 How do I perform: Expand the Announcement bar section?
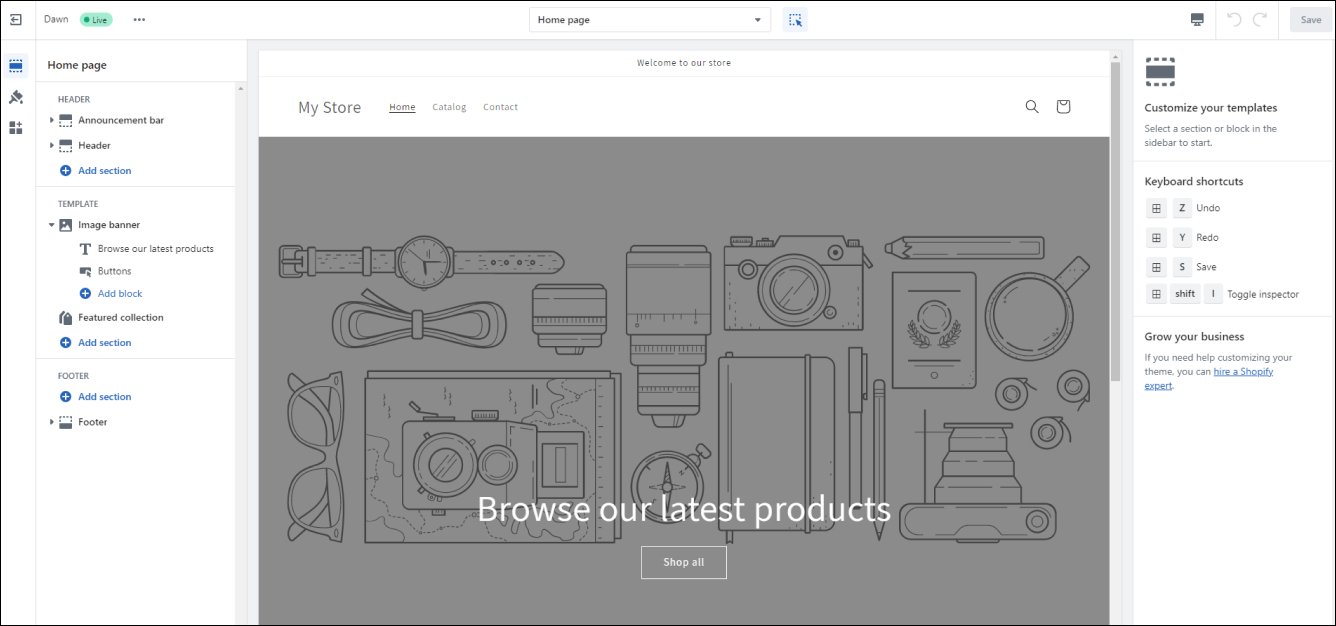click(x=51, y=120)
